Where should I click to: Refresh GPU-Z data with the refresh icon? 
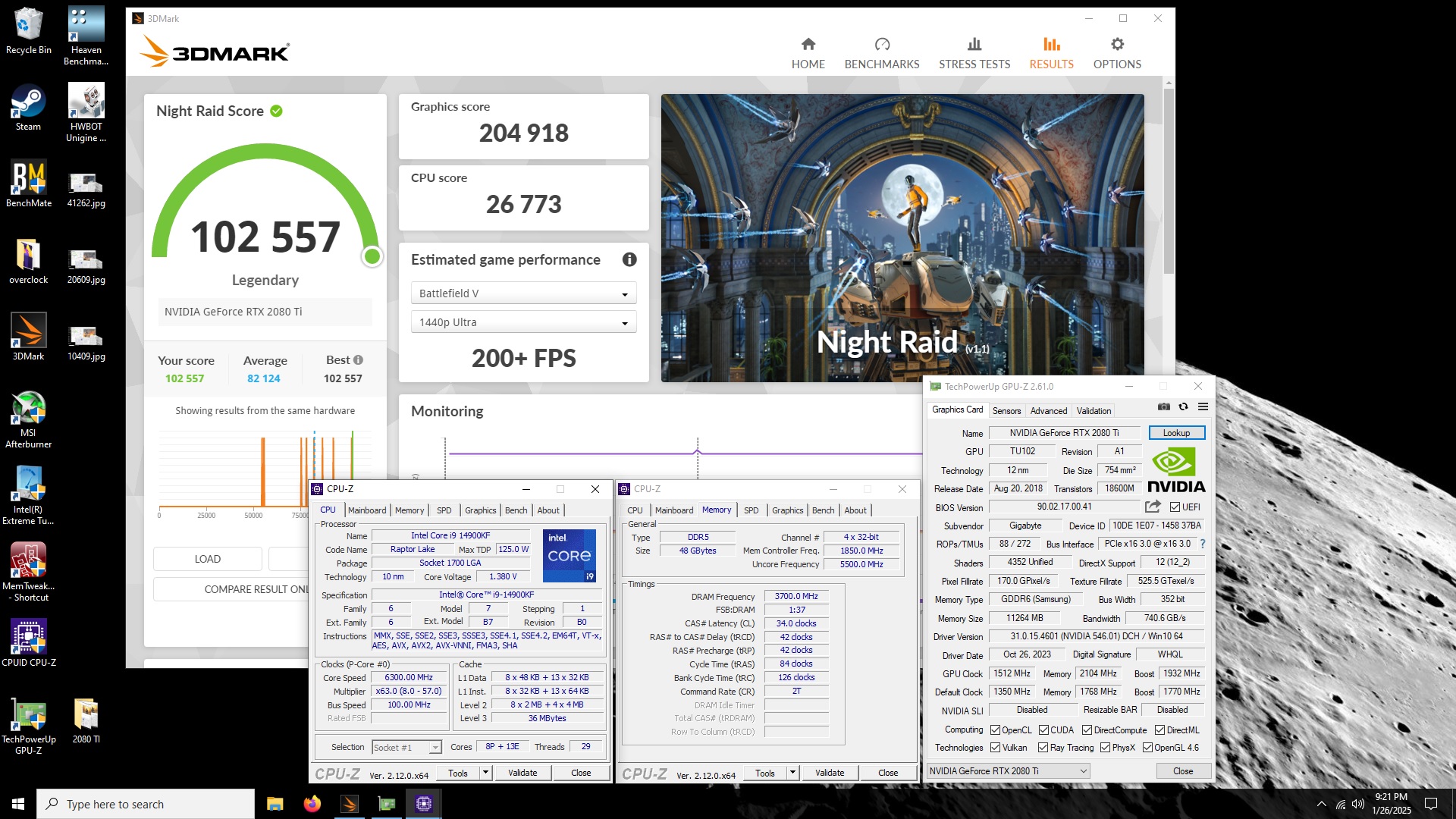tap(1183, 407)
